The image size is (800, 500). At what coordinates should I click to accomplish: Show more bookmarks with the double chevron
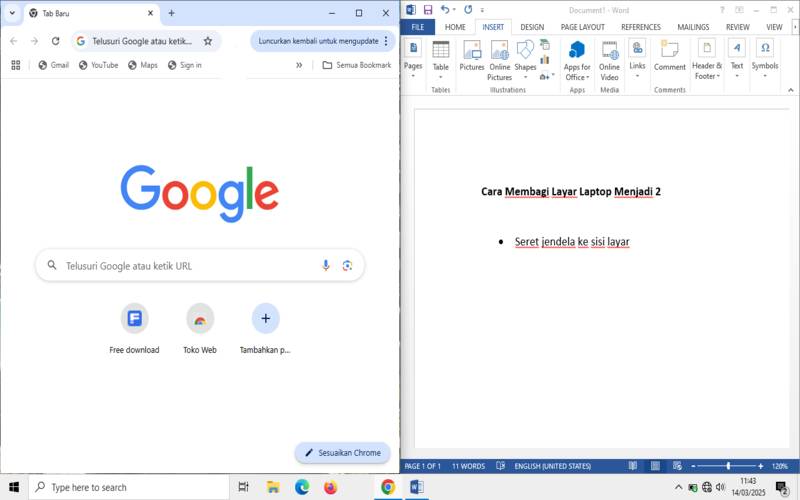[299, 65]
